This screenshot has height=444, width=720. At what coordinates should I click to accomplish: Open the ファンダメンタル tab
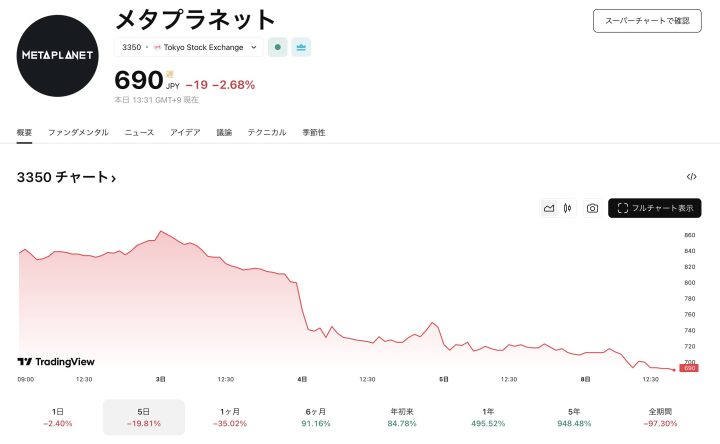click(79, 132)
